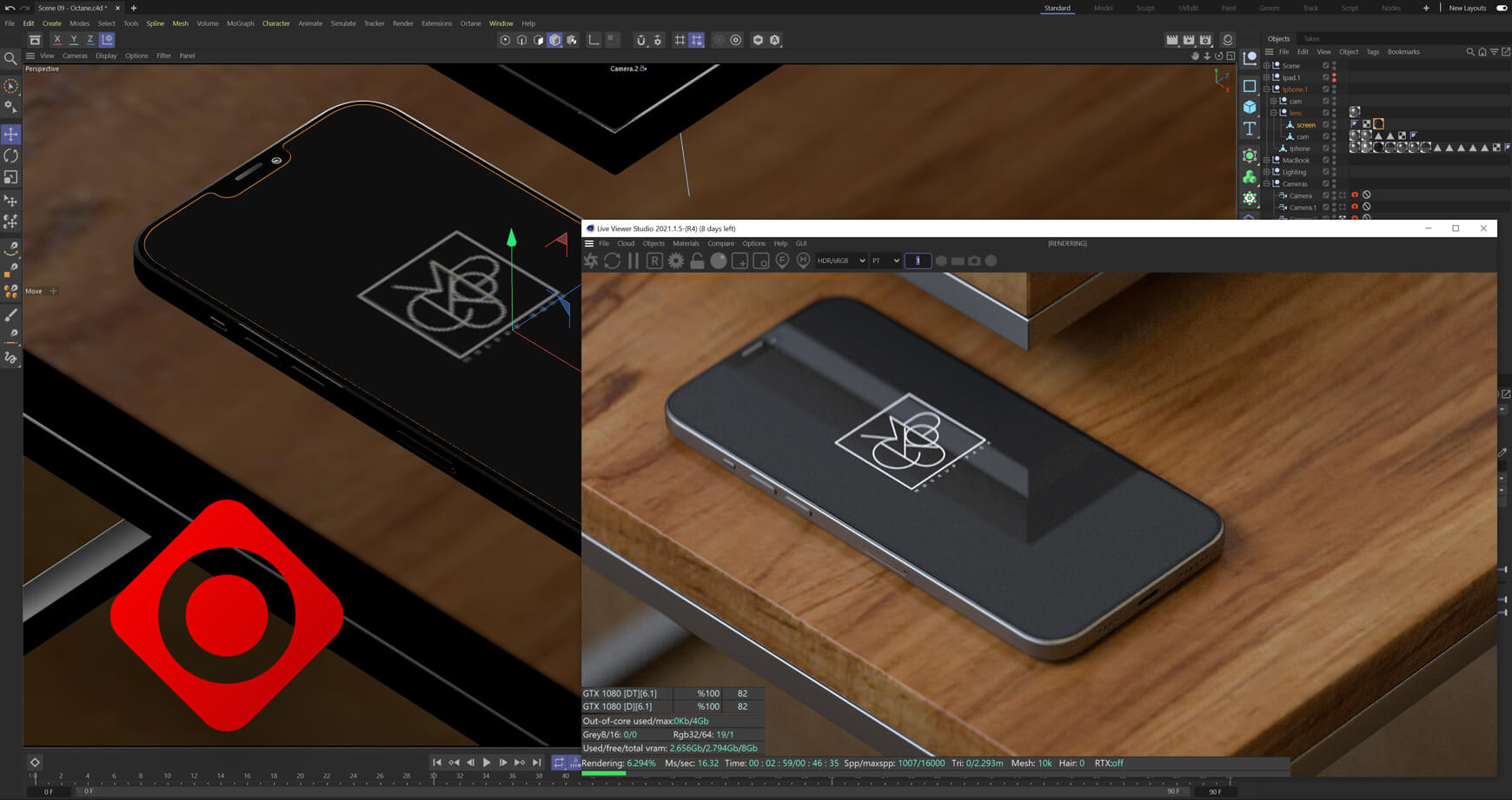
Task: Toggle the Z axis lock
Action: (x=90, y=39)
